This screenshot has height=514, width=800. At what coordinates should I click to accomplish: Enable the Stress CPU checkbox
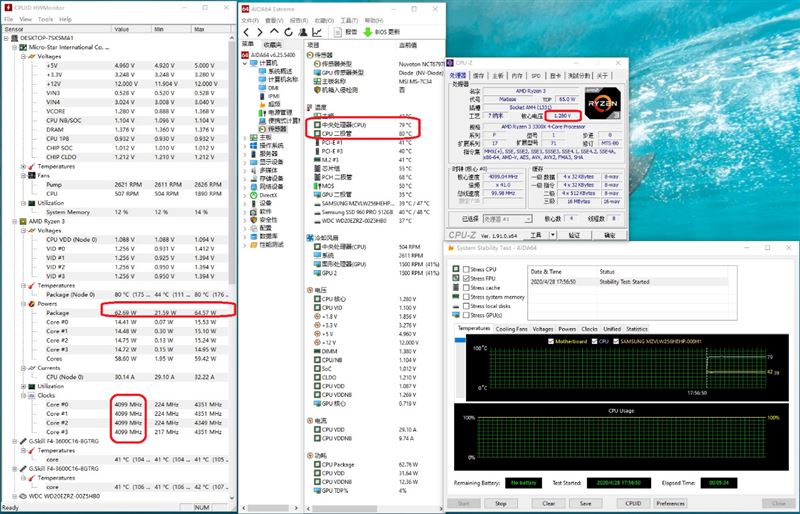466,269
